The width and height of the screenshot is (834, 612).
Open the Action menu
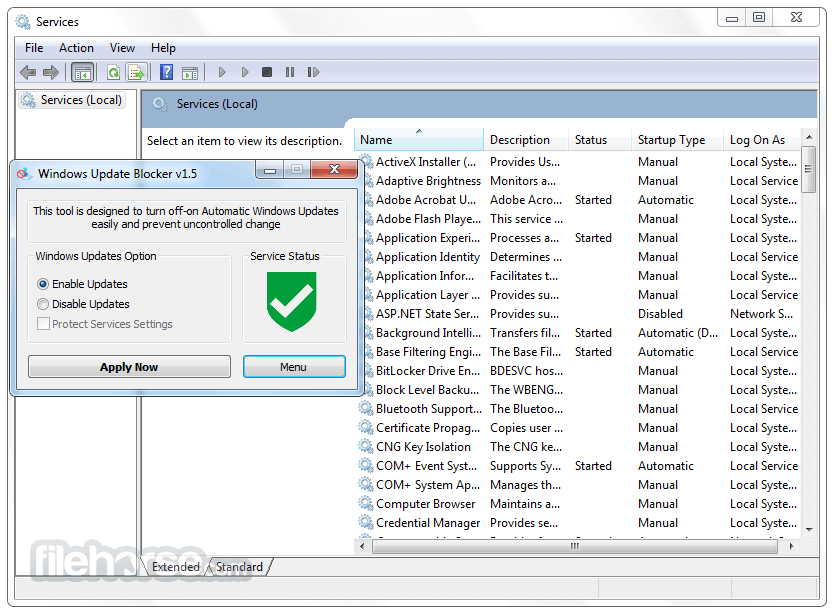pyautogui.click(x=76, y=48)
